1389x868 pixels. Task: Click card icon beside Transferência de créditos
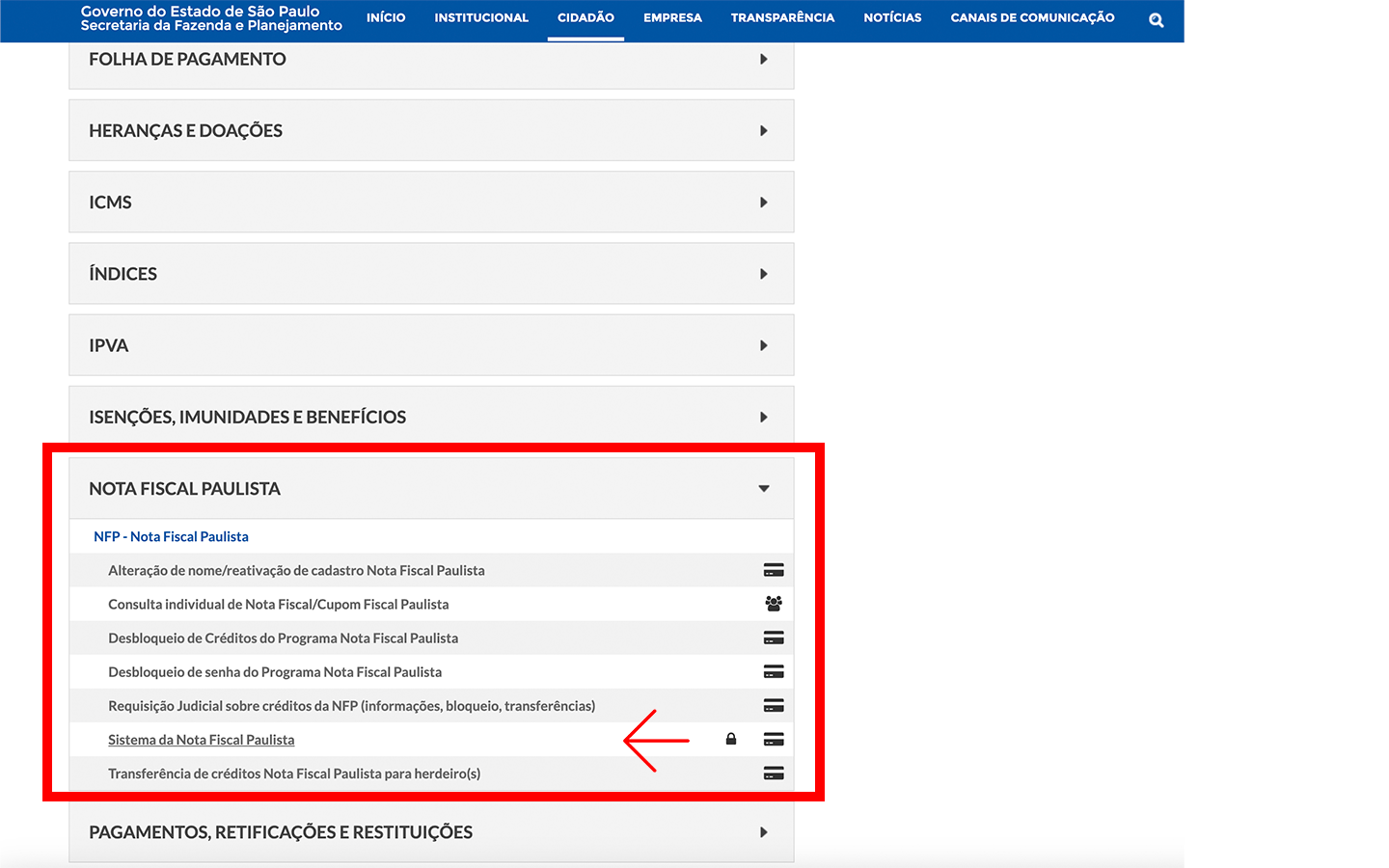pos(774,773)
